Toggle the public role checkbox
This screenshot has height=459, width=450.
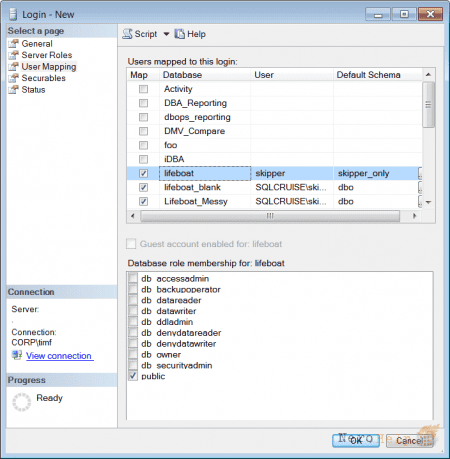point(133,376)
